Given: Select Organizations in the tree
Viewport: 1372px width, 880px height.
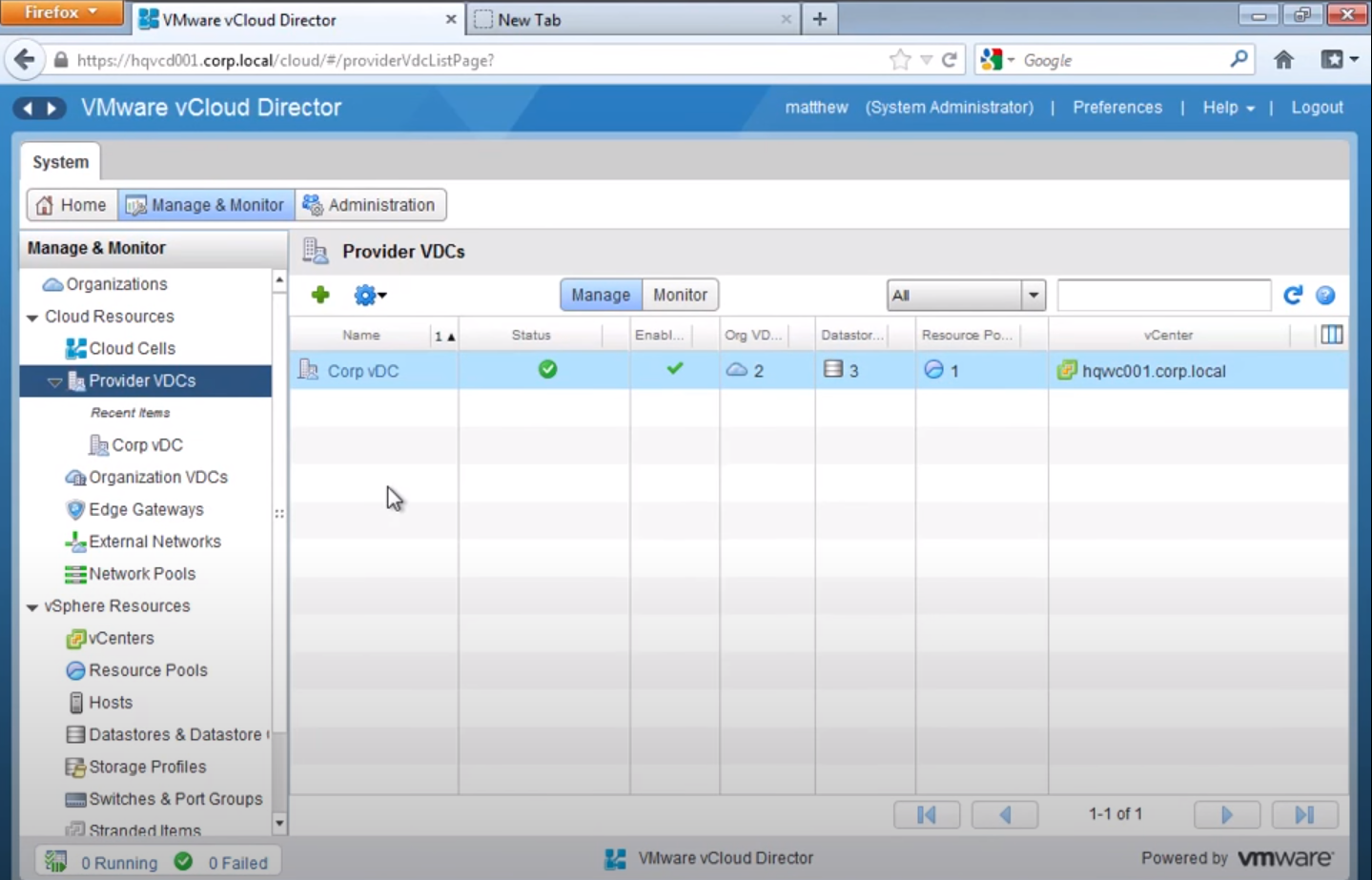Looking at the screenshot, I should (116, 284).
